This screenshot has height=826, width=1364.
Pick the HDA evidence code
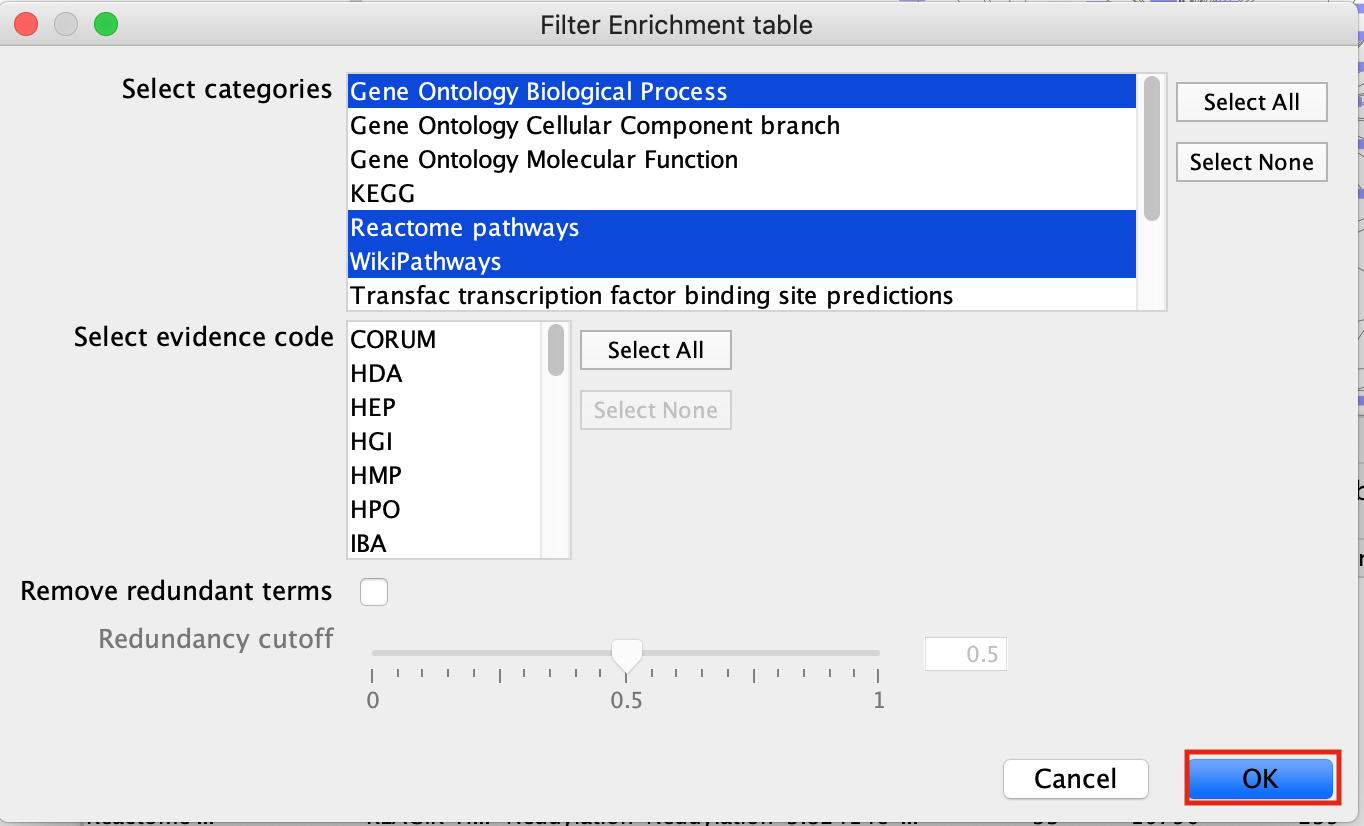[x=376, y=374]
